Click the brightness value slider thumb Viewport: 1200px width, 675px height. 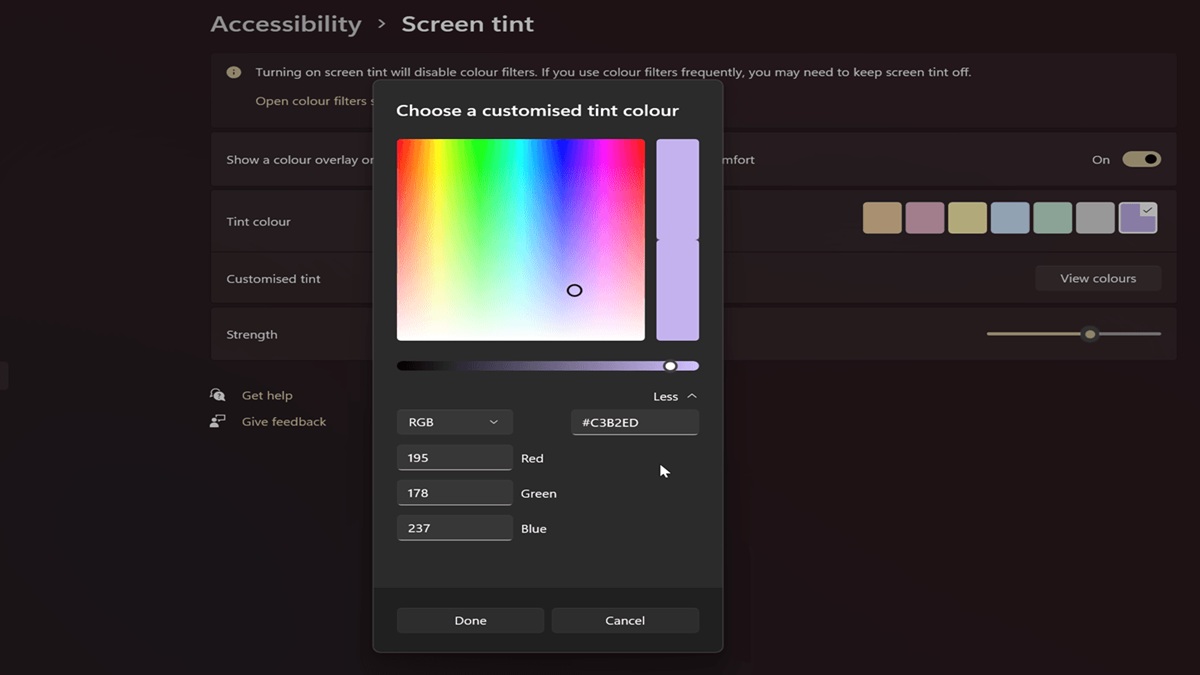[x=670, y=366]
